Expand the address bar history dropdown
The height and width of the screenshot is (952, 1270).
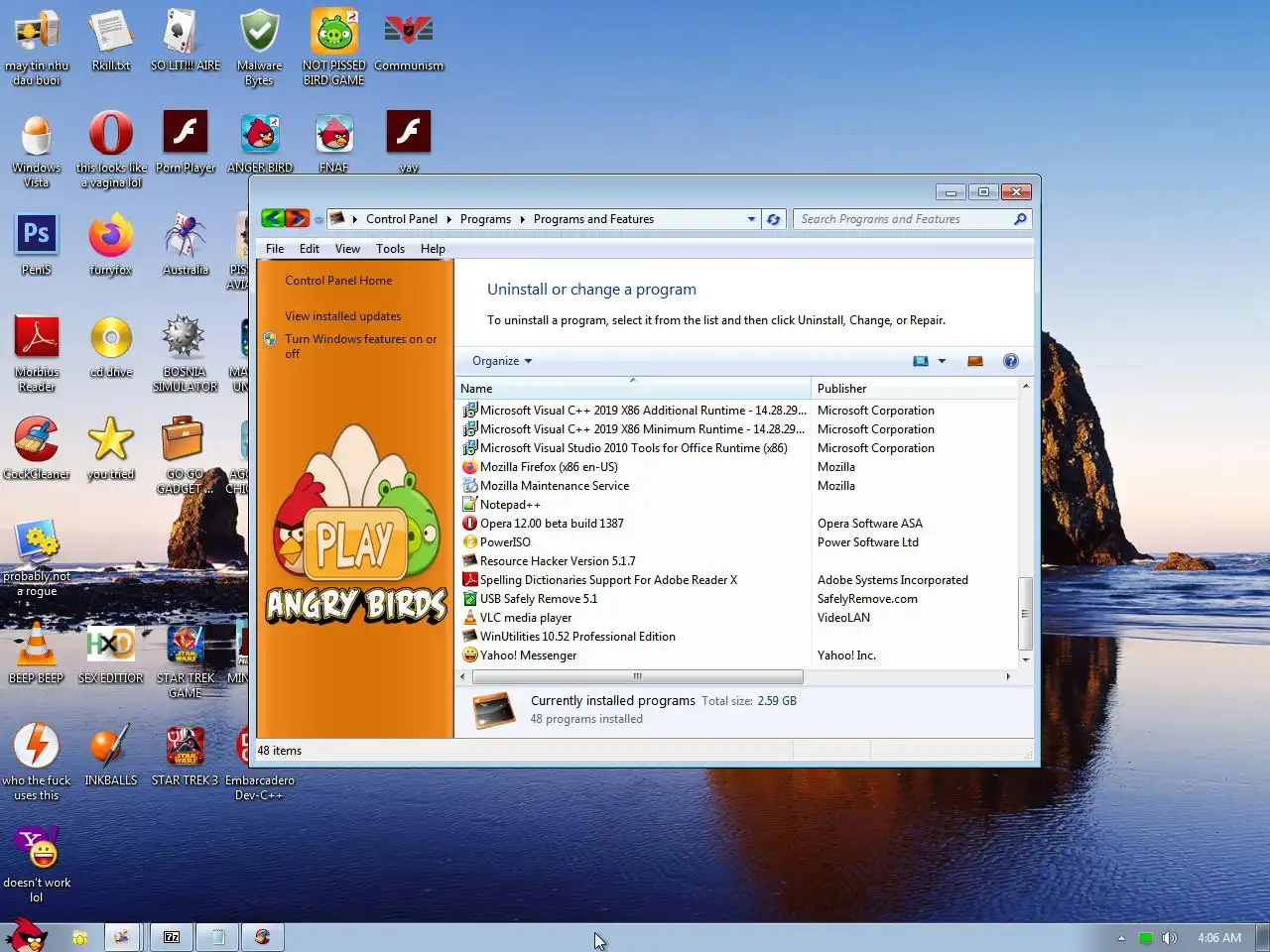[751, 219]
